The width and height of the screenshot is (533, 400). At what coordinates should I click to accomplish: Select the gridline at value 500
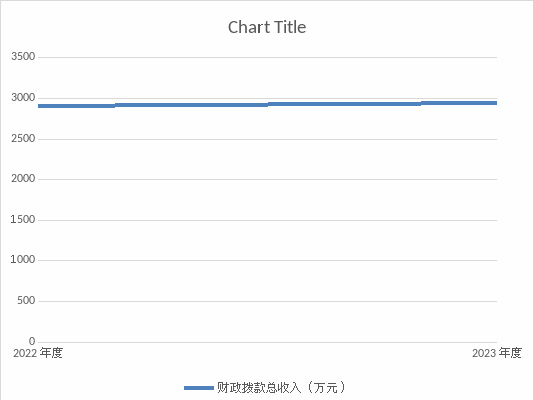(268, 301)
